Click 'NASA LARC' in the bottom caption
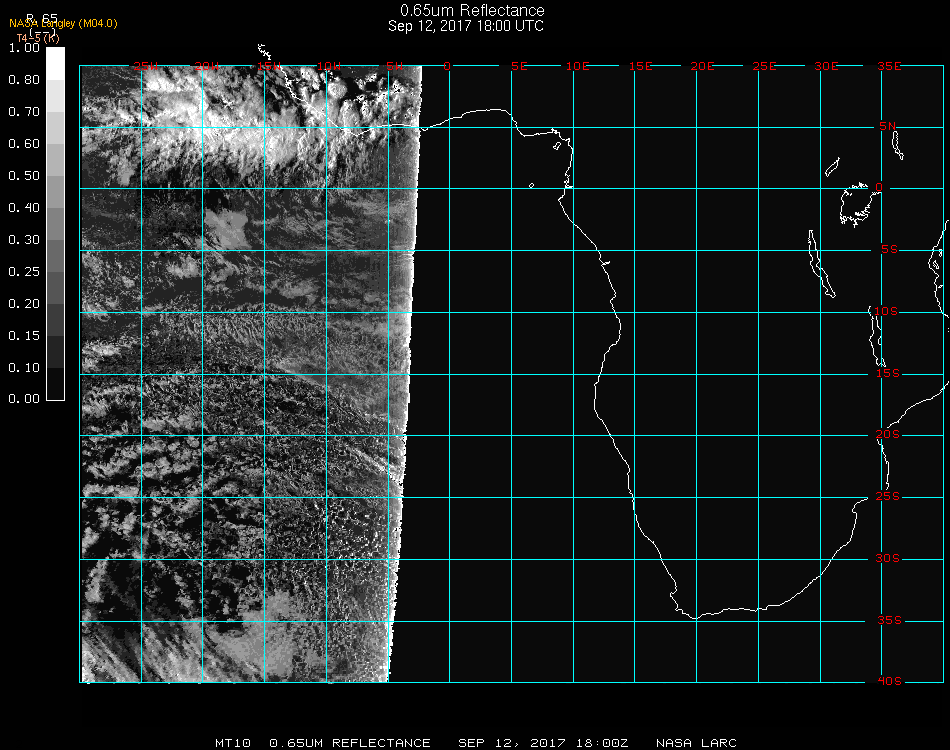 [696, 743]
